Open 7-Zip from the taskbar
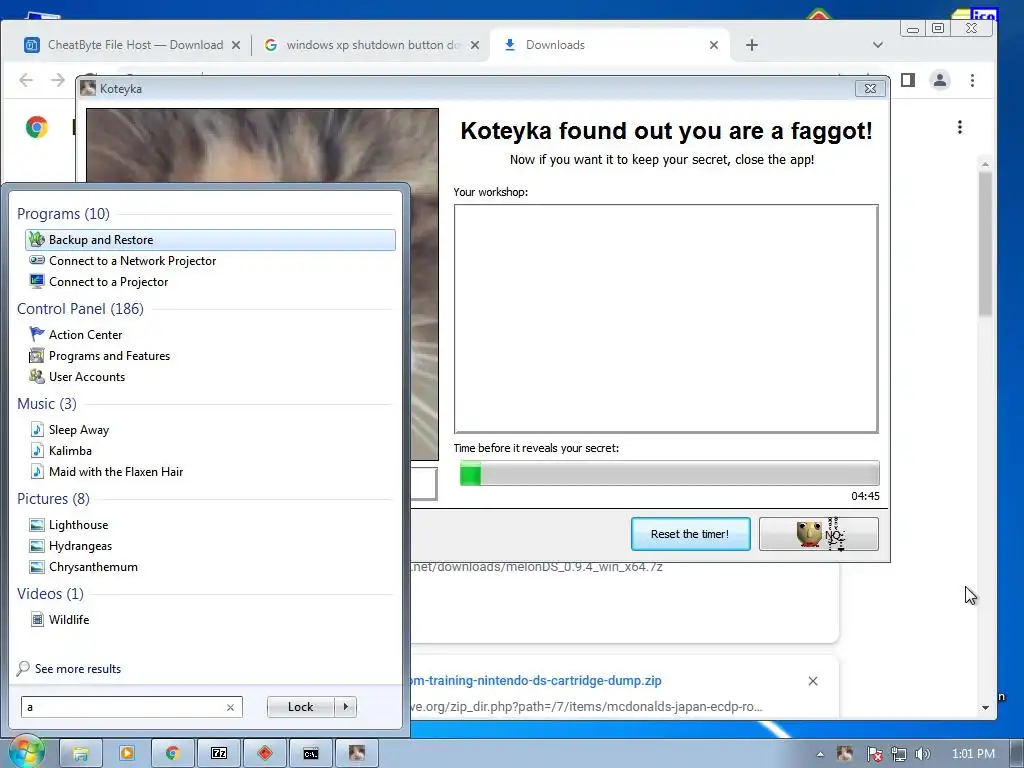This screenshot has height=768, width=1024. point(219,754)
